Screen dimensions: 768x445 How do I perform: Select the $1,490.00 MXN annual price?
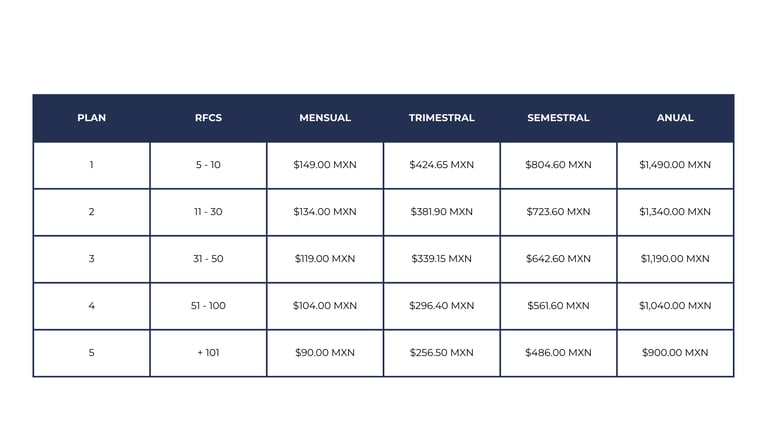point(675,165)
